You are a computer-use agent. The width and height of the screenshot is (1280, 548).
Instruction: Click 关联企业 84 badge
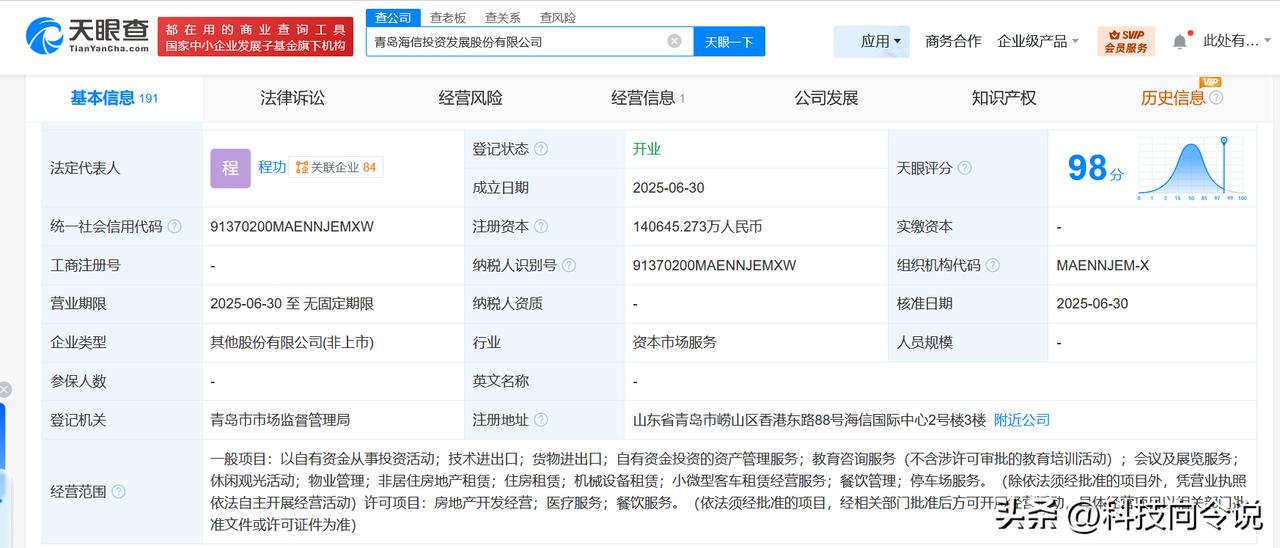[336, 167]
